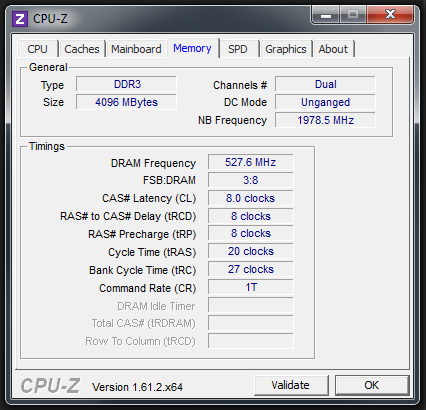
Task: Click the DC Mode label
Action: coord(245,102)
